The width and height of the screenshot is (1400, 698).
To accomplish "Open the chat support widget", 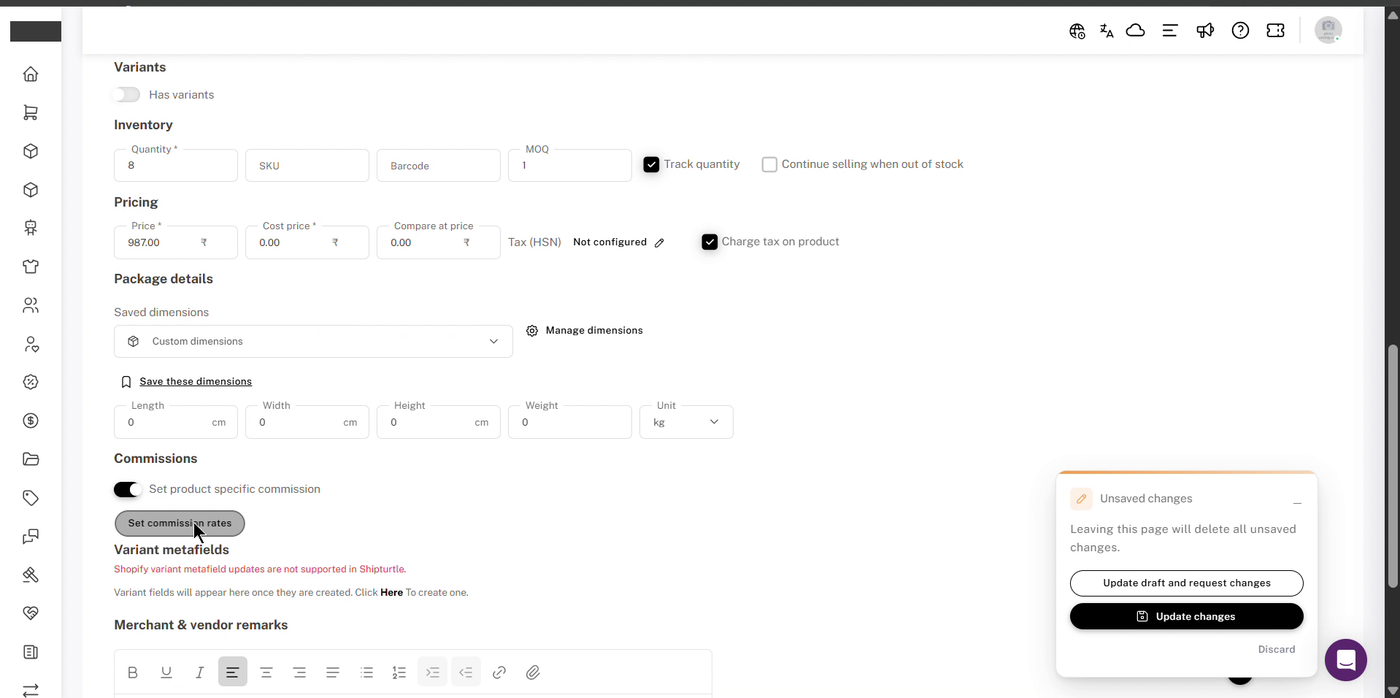I will [1346, 660].
